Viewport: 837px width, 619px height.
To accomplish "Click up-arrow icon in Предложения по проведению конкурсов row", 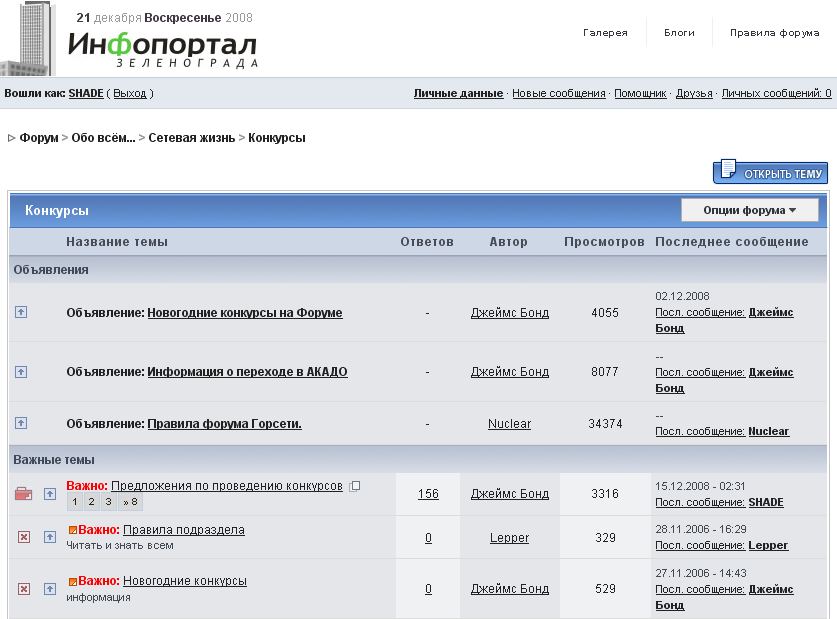I will coord(50,494).
